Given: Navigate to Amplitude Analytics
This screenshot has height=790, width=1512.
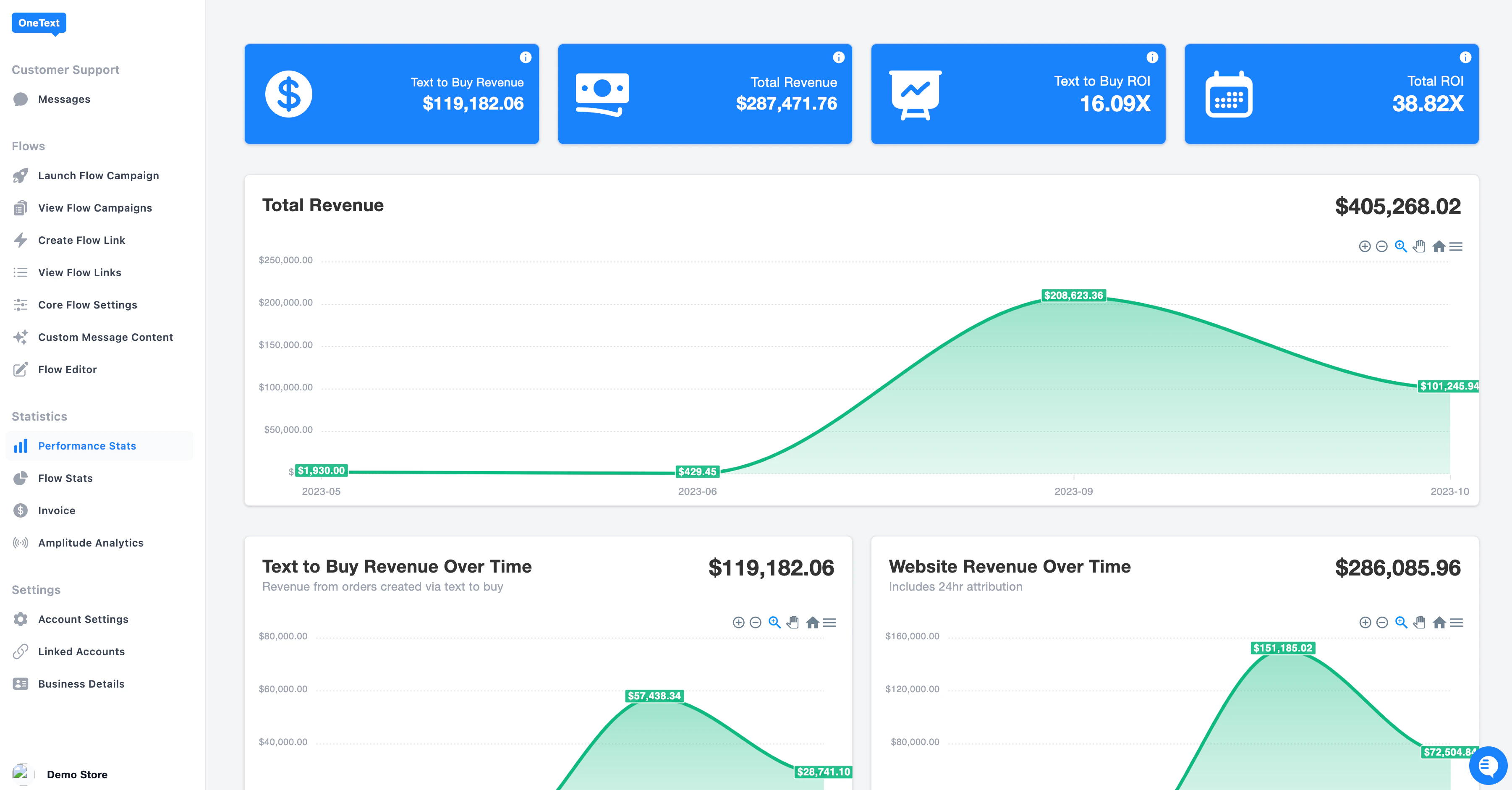Looking at the screenshot, I should click(x=90, y=543).
